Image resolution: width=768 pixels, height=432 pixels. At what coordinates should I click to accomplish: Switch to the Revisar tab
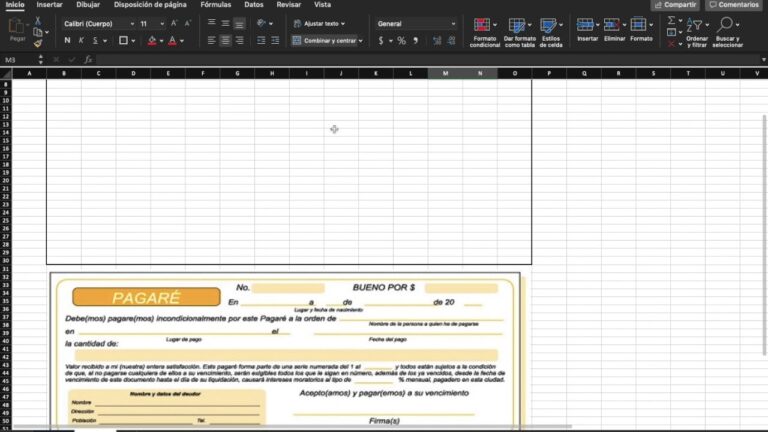[288, 4]
